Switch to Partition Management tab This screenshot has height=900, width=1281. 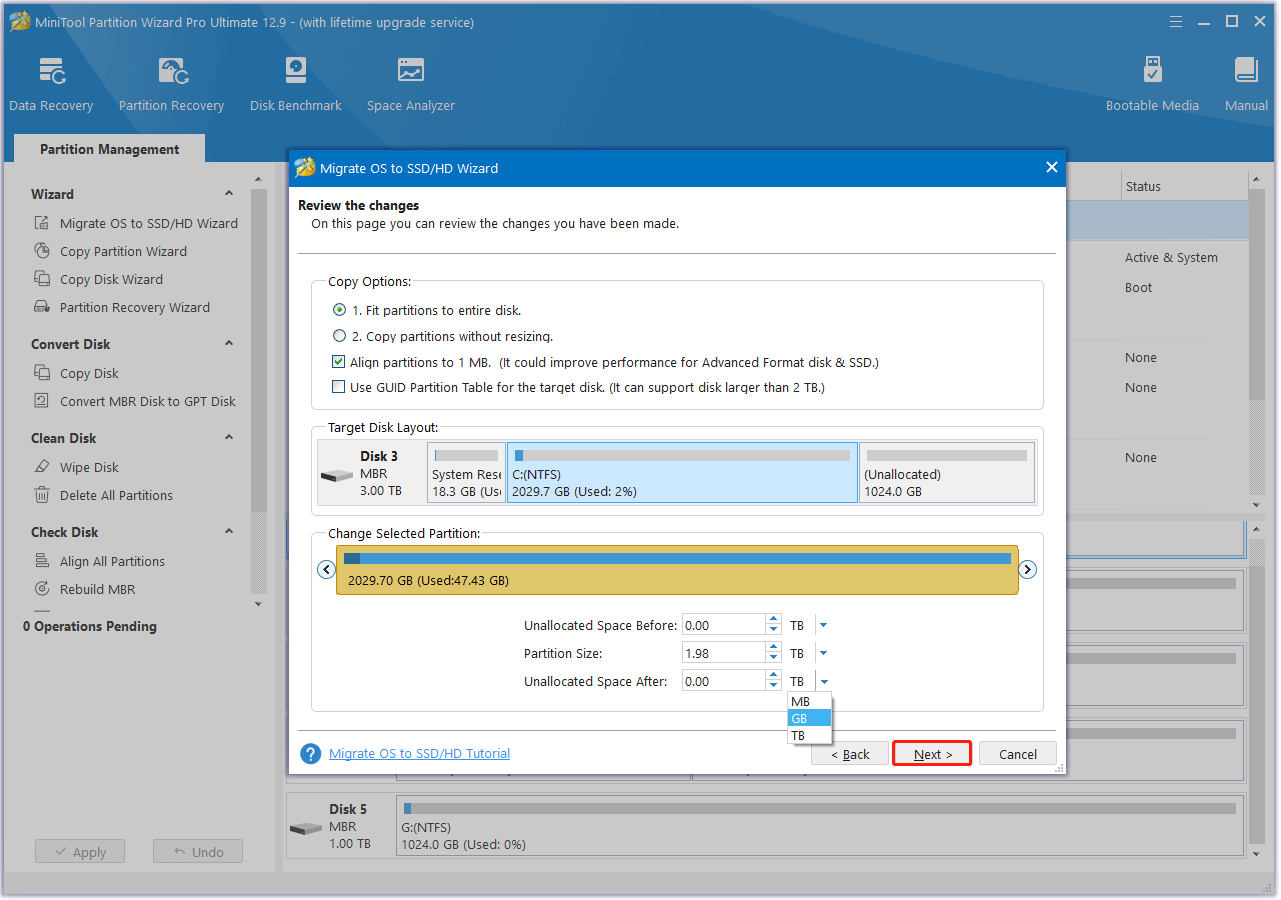[x=110, y=149]
